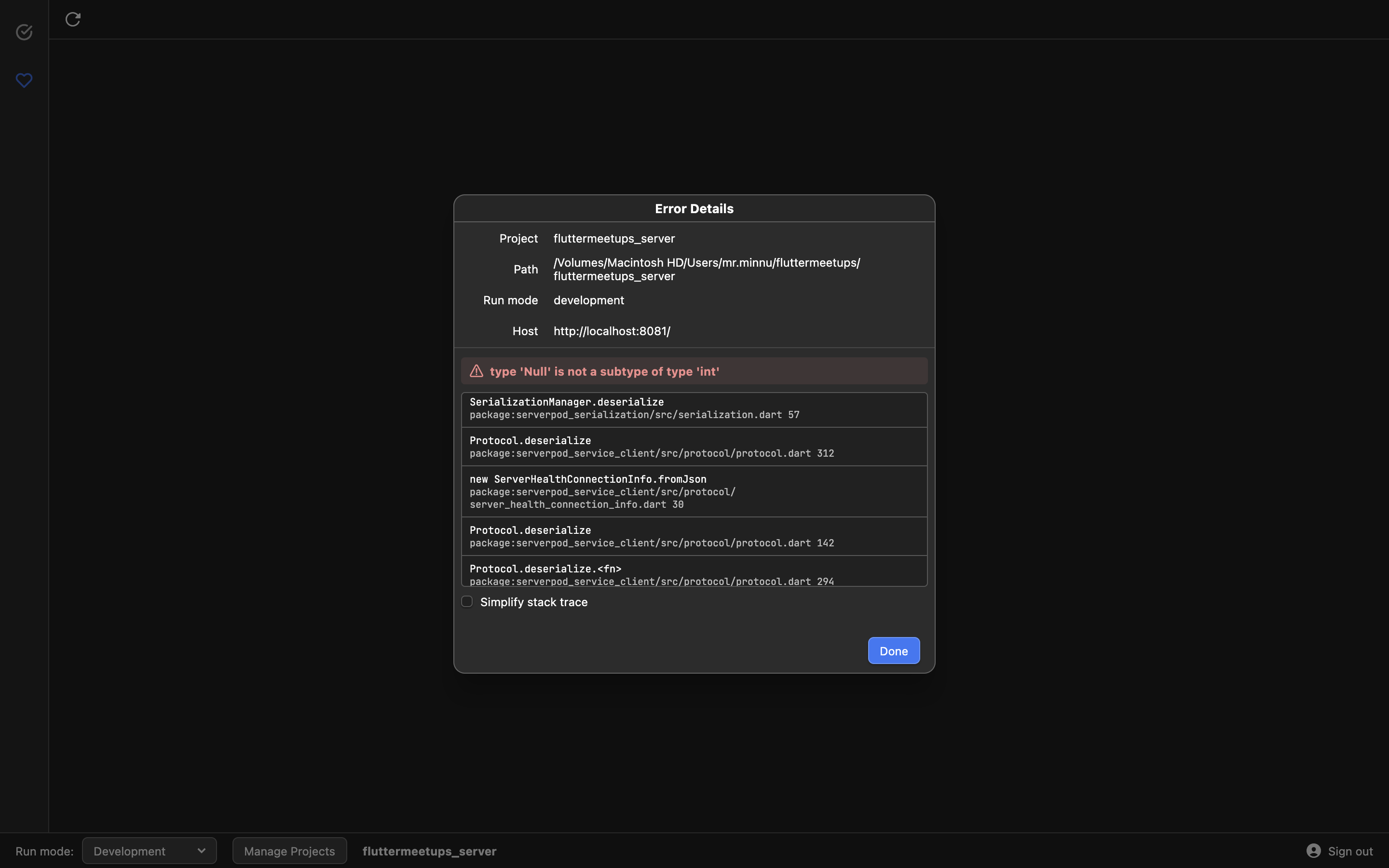Expand the Development selector chevron
Image resolution: width=1389 pixels, height=868 pixels.
[x=201, y=850]
